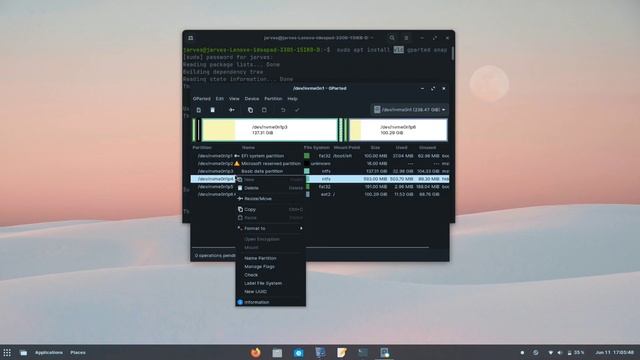The height and width of the screenshot is (360, 640).
Task: Choose Label File System in the context menu
Action: tap(271, 283)
